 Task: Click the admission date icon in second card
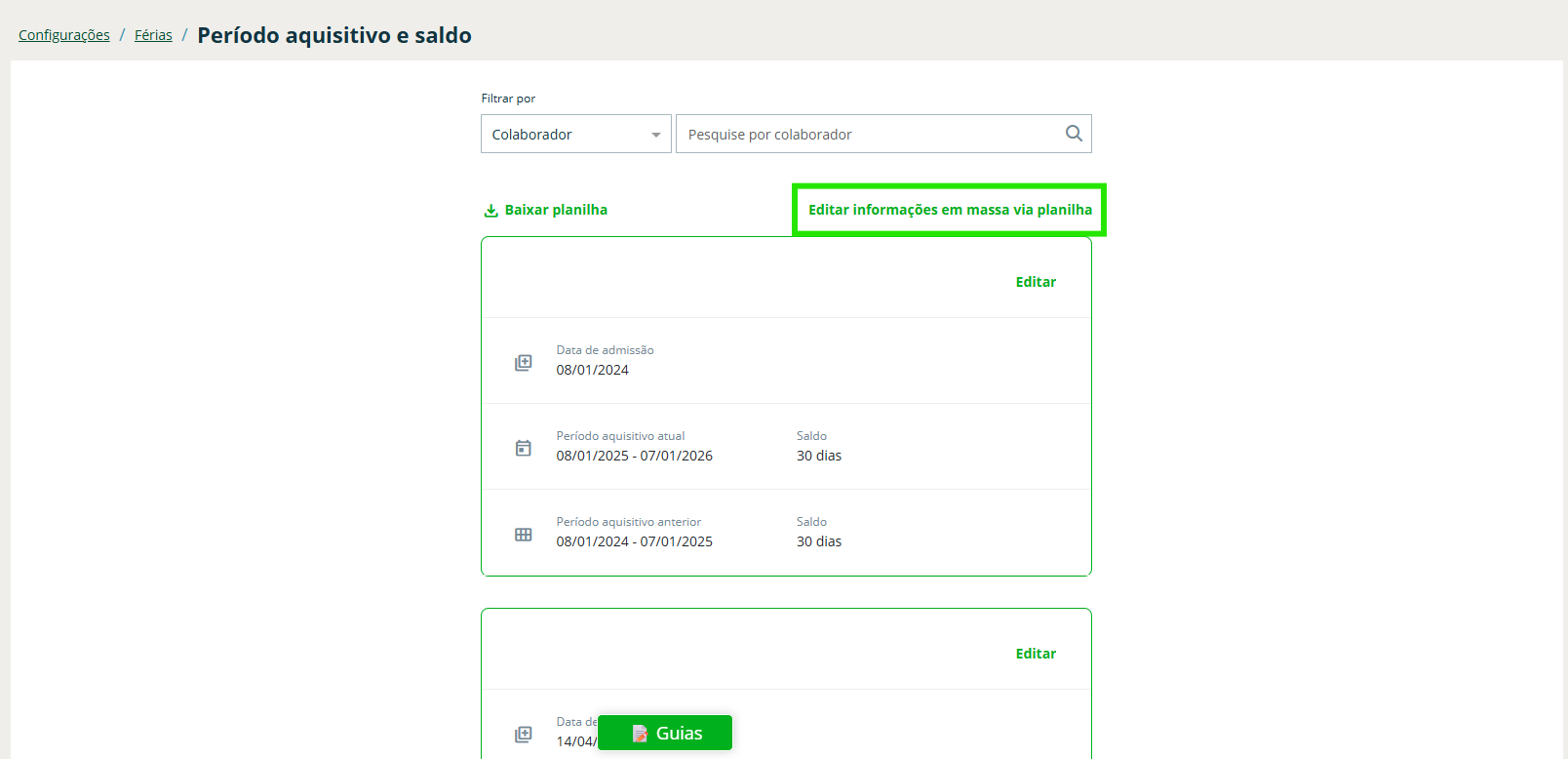(524, 735)
